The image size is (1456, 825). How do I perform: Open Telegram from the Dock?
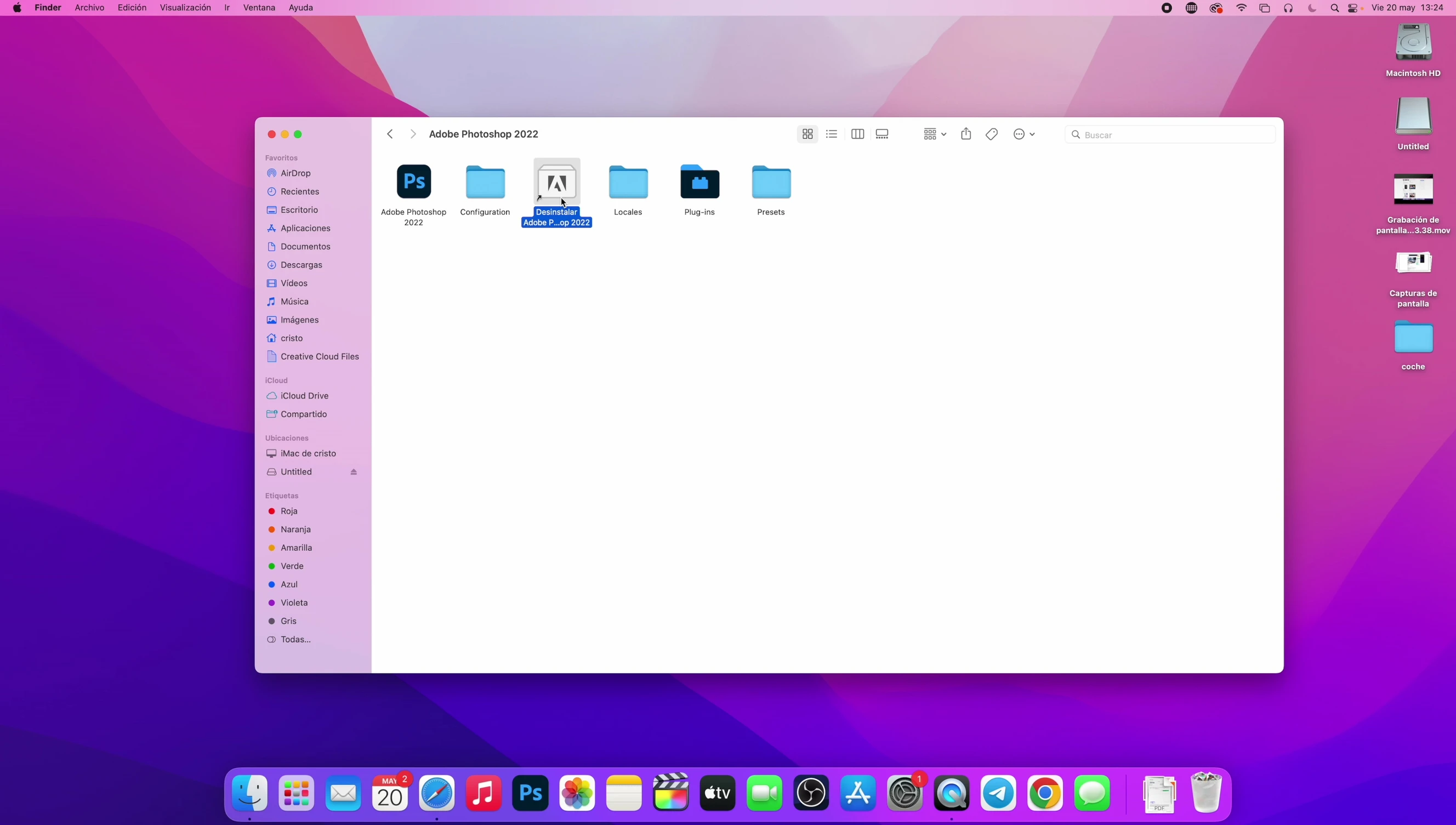pyautogui.click(x=998, y=793)
